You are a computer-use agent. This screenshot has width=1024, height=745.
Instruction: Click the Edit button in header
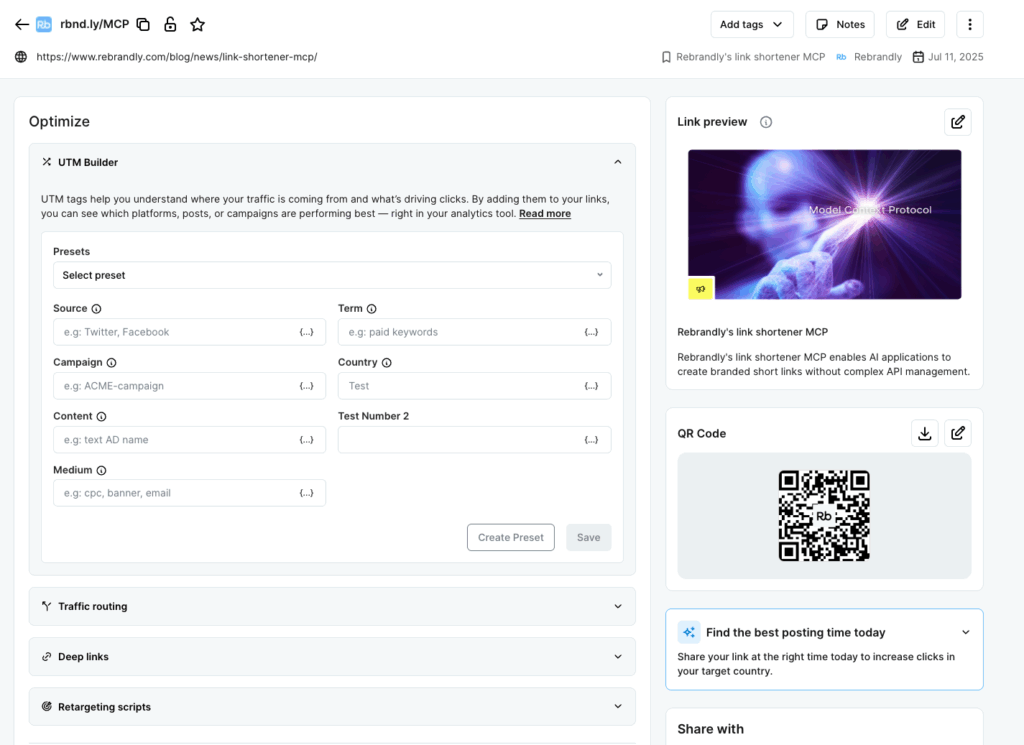(915, 25)
